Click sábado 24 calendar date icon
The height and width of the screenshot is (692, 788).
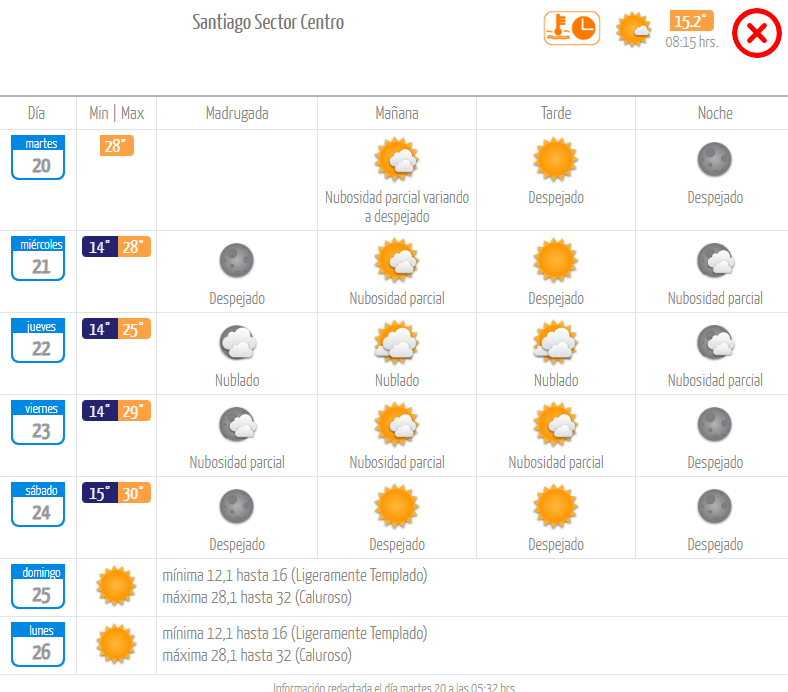38,505
